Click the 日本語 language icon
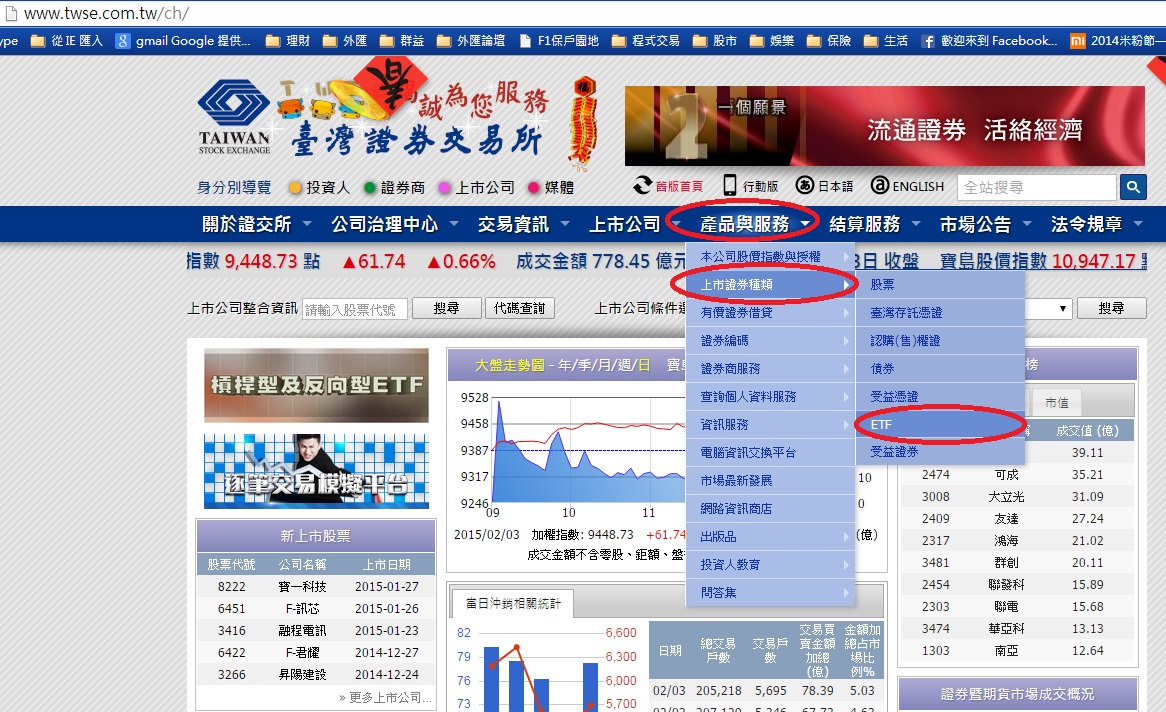 (805, 185)
